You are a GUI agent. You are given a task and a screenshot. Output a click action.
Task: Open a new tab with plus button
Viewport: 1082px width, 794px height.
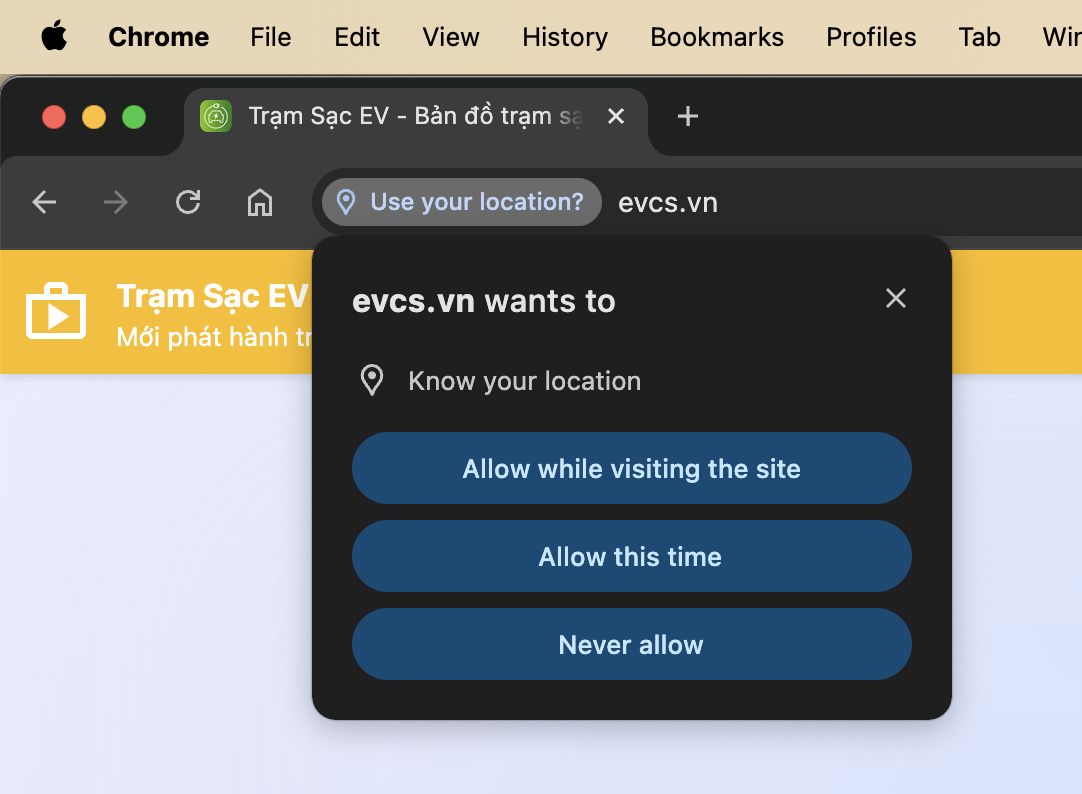(687, 116)
